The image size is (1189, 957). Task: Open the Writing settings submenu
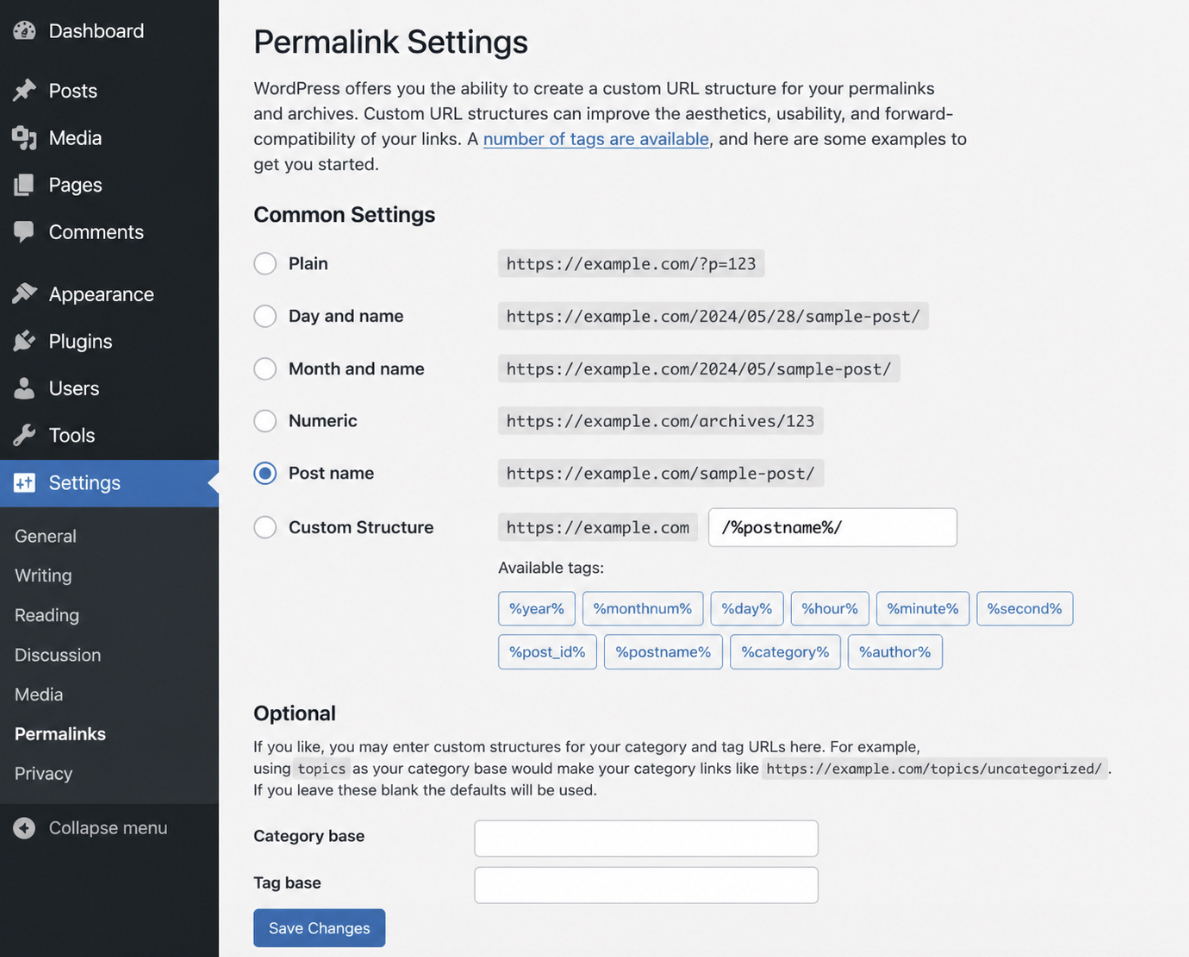tap(43, 576)
